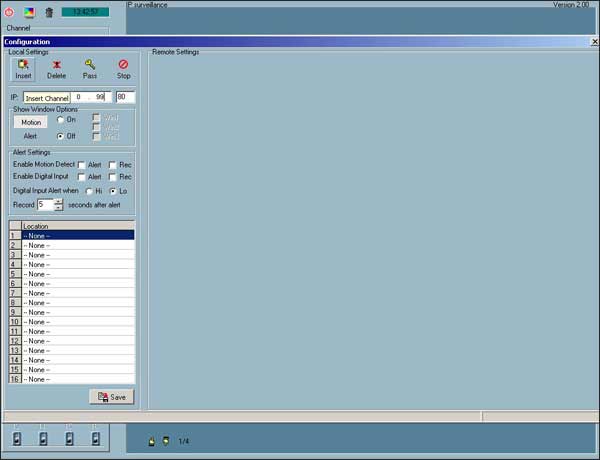Enable Motion Detect Rec checkbox

point(112,165)
